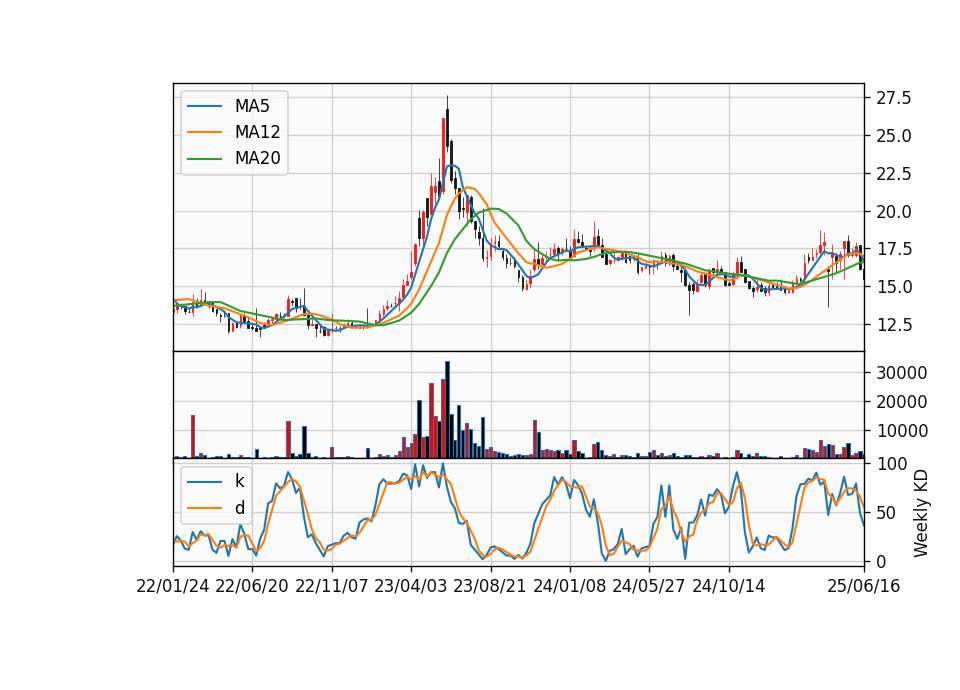Click the 12.5 price axis label

[x=893, y=325]
